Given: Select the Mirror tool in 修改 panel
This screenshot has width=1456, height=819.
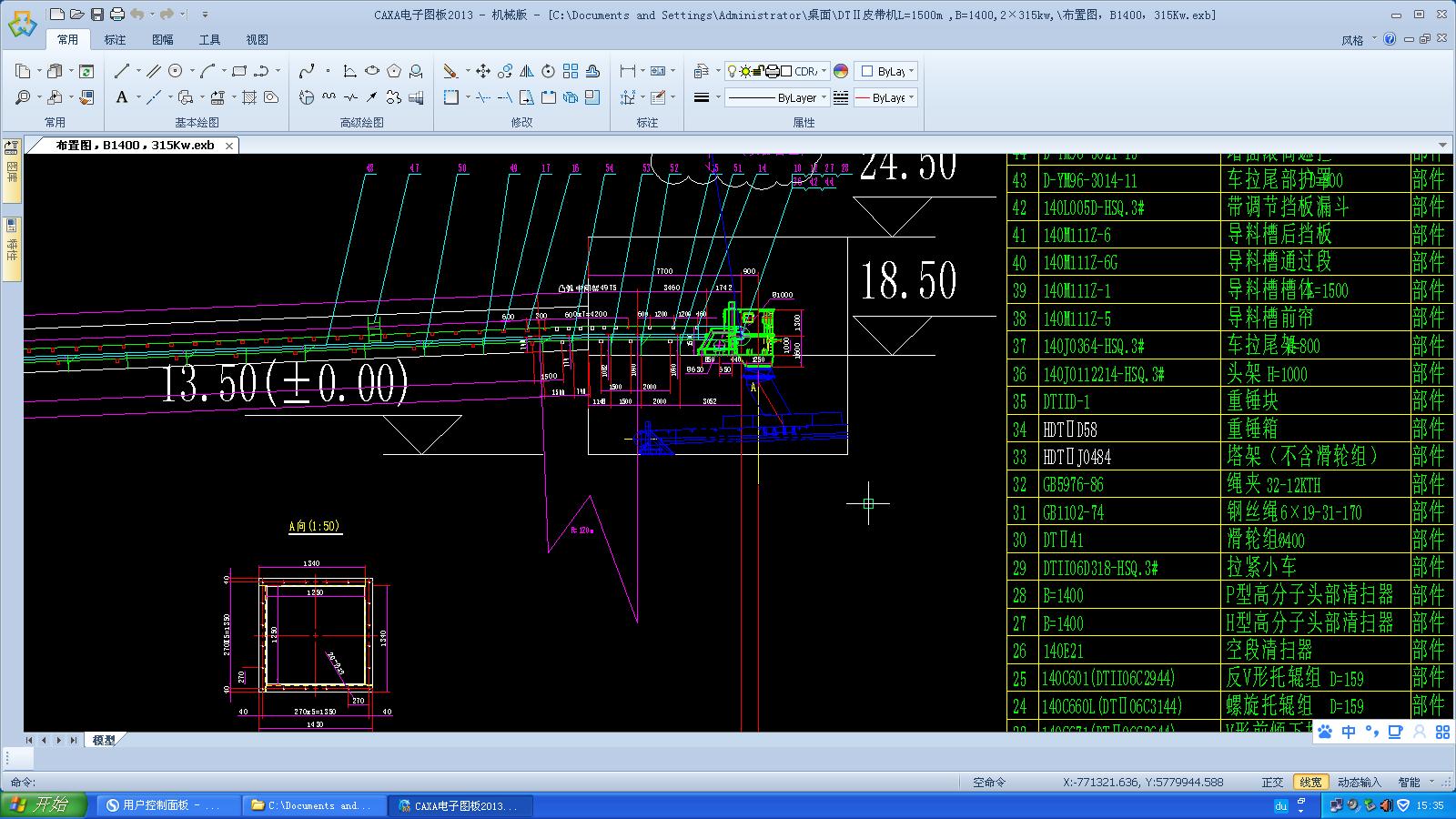Looking at the screenshot, I should click(x=527, y=72).
